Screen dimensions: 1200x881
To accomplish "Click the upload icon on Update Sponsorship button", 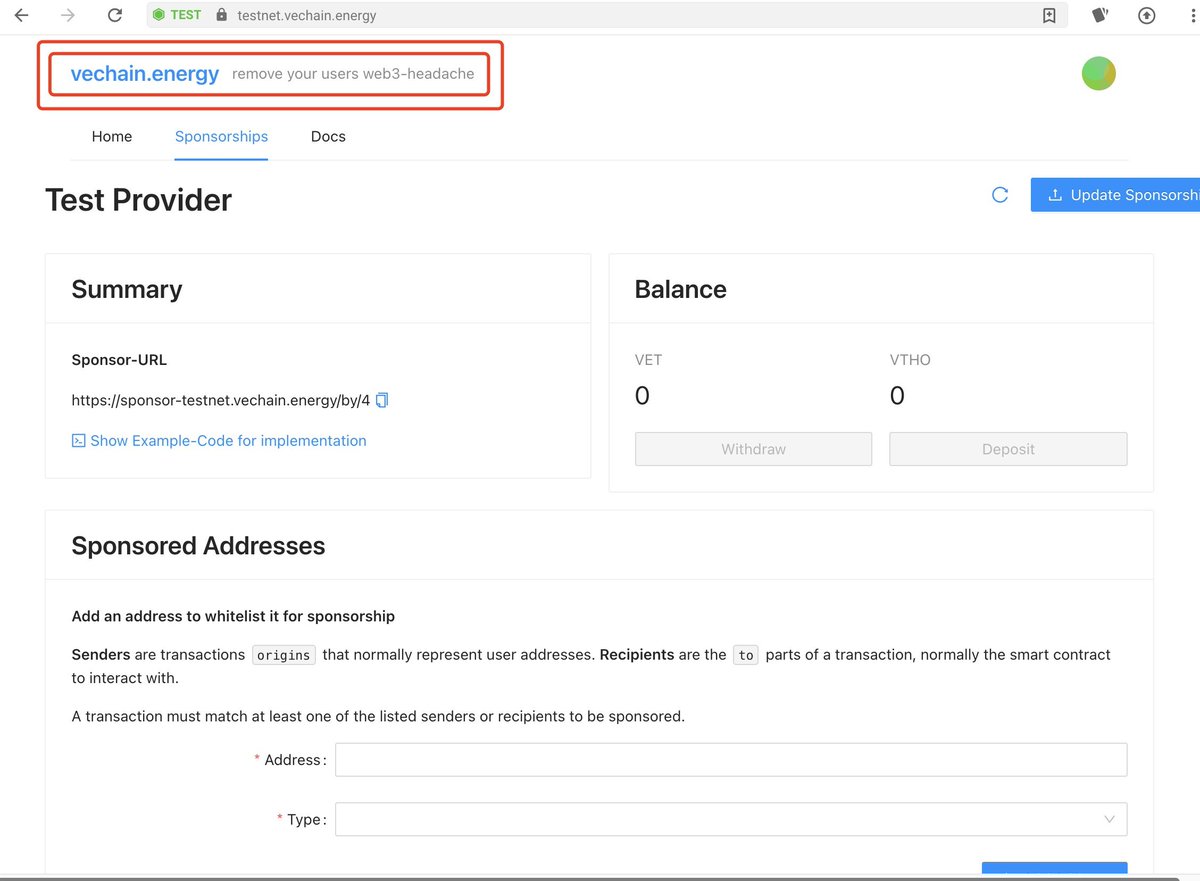I will [1055, 195].
